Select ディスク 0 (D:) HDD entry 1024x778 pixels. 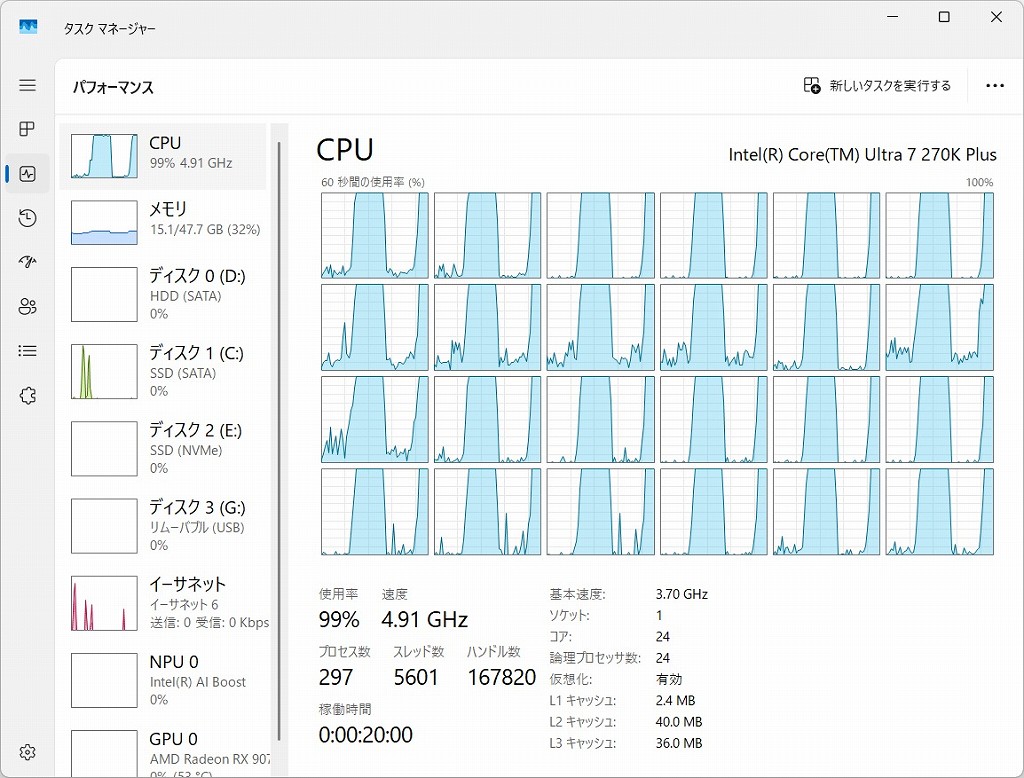[163, 294]
